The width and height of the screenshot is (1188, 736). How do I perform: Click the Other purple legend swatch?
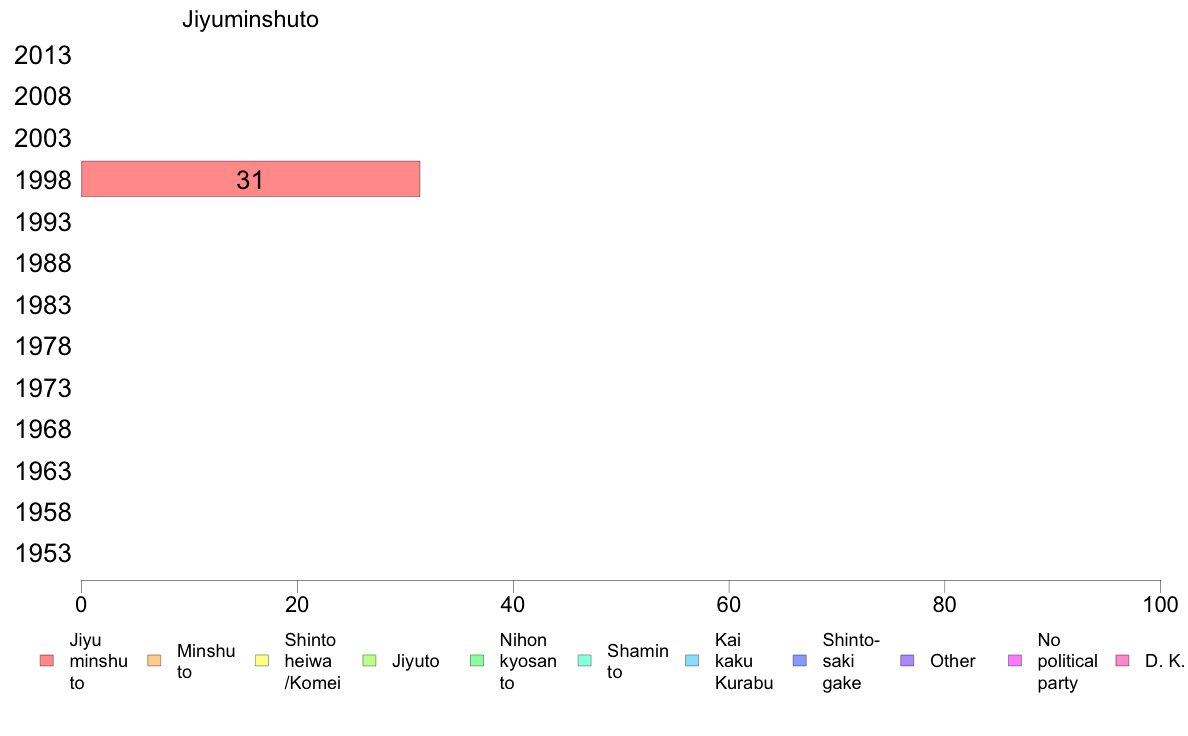(x=908, y=661)
